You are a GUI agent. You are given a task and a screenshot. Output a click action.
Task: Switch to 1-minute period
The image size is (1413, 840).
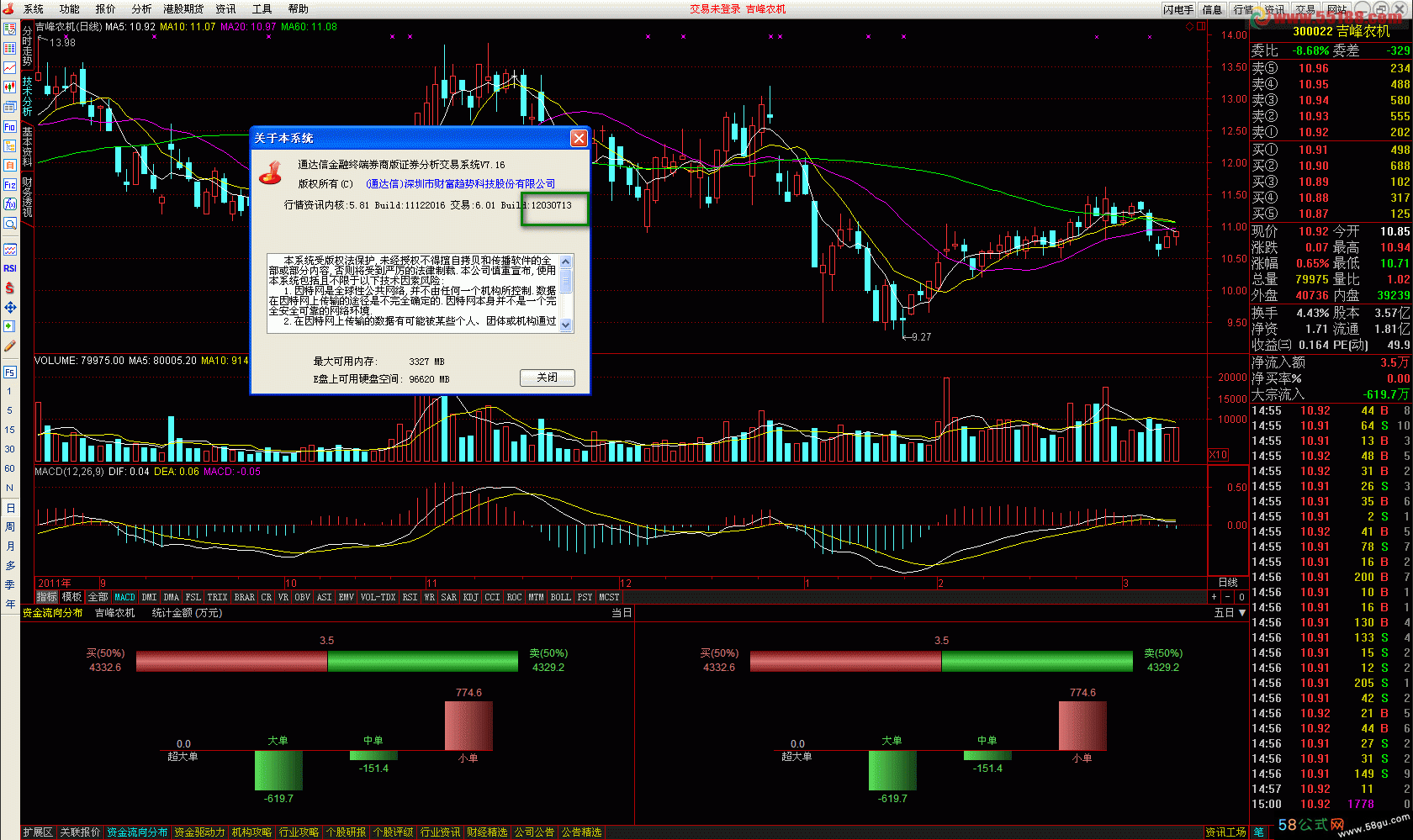pyautogui.click(x=10, y=391)
